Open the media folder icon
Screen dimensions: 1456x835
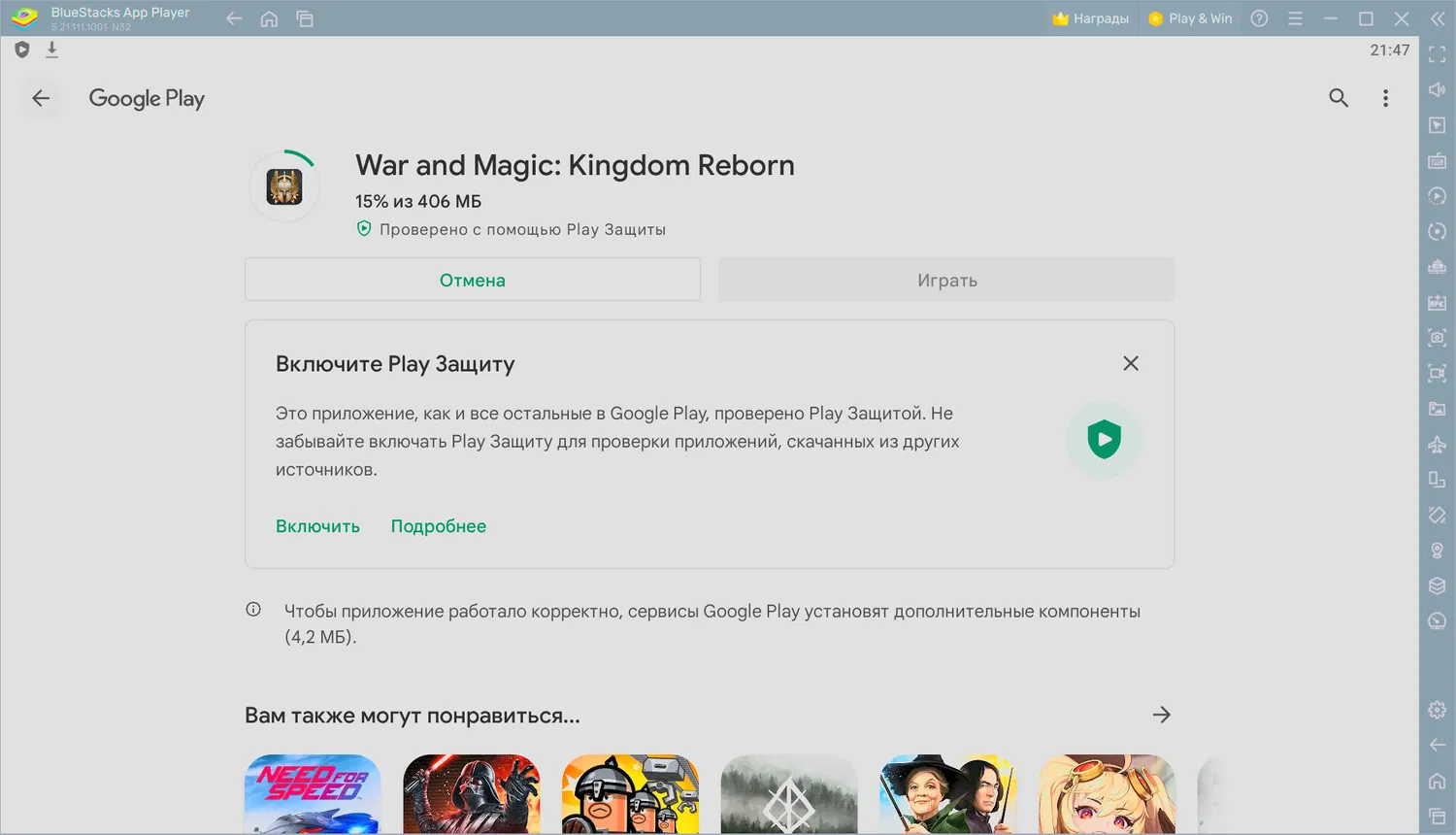1438,409
